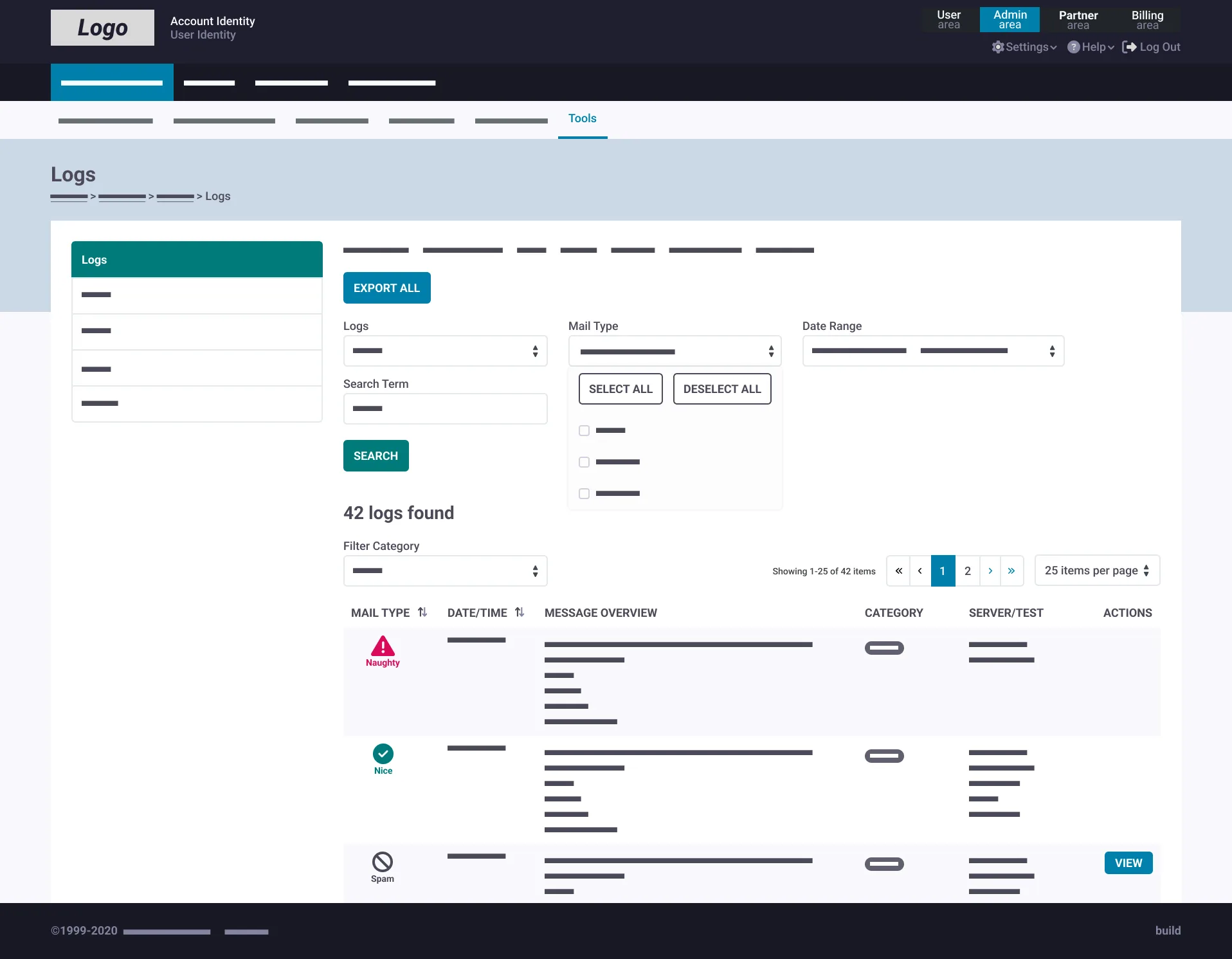Expand the 25 items per page selector
Screen dimensions: 1232x959
1097,571
